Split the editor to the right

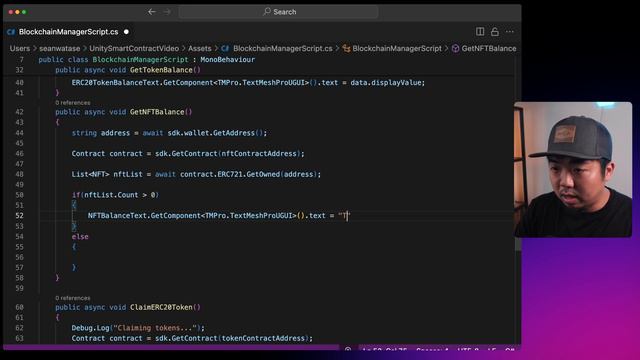click(480, 31)
